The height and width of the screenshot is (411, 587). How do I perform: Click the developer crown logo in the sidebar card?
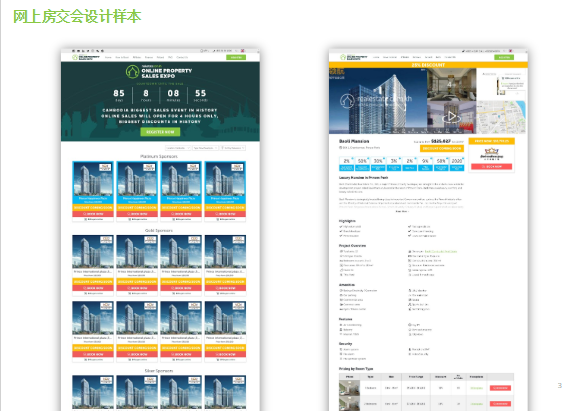click(x=492, y=153)
